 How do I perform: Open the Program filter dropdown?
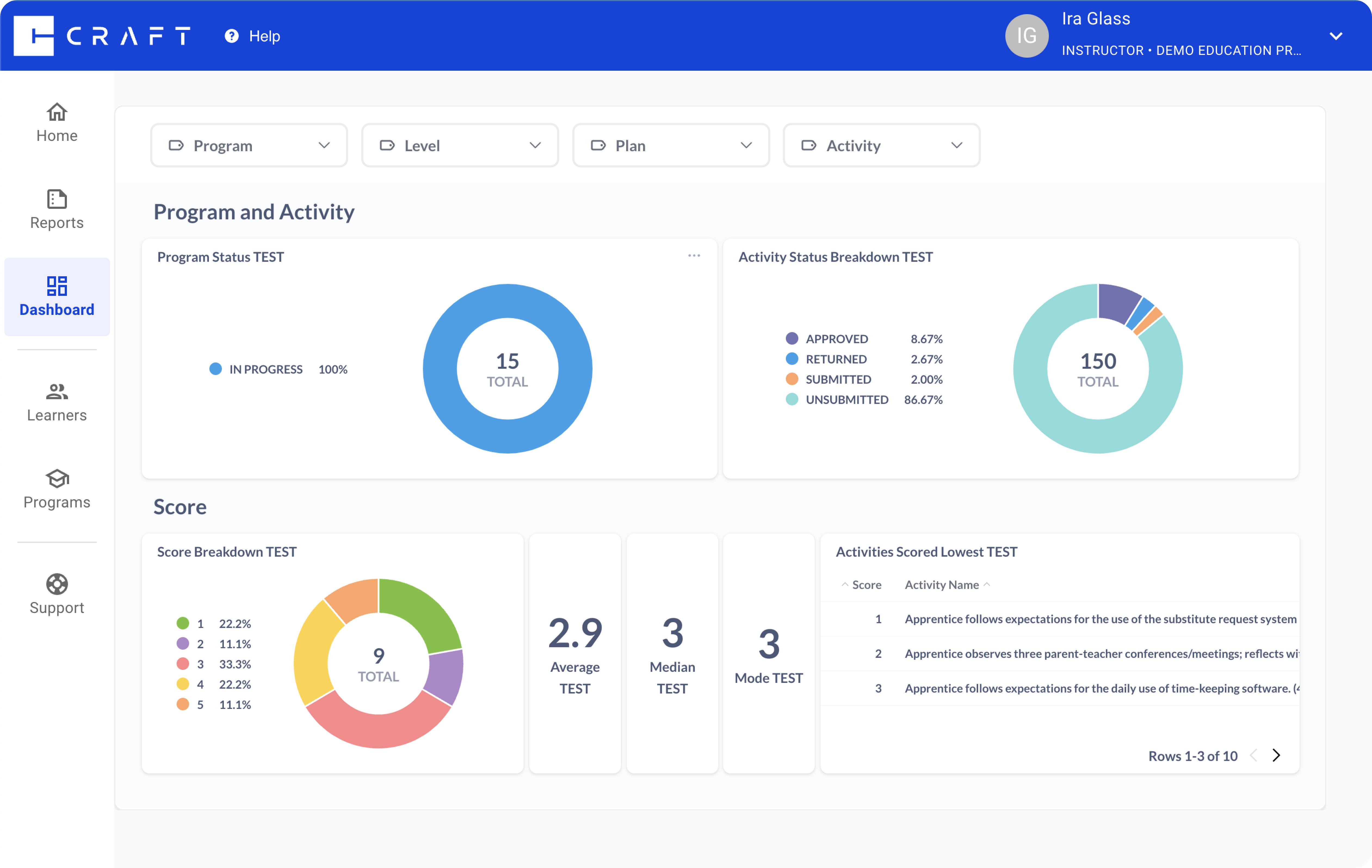[249, 146]
